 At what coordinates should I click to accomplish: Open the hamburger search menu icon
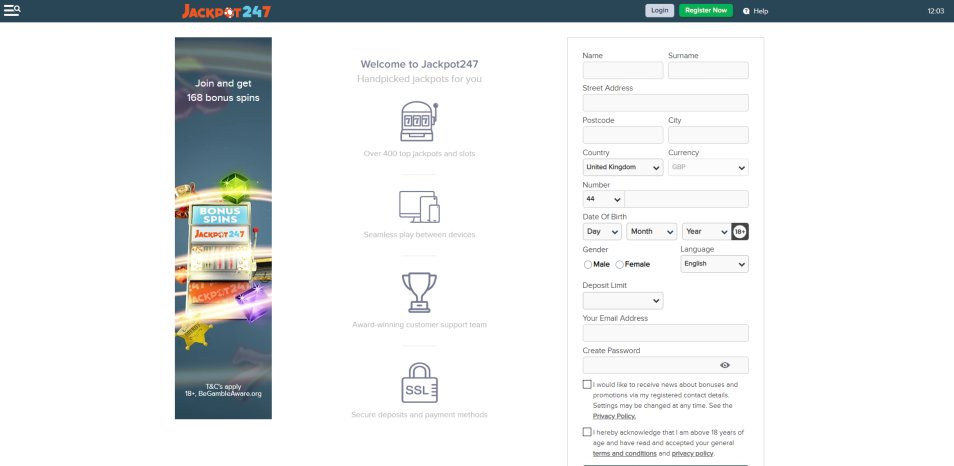tap(12, 10)
